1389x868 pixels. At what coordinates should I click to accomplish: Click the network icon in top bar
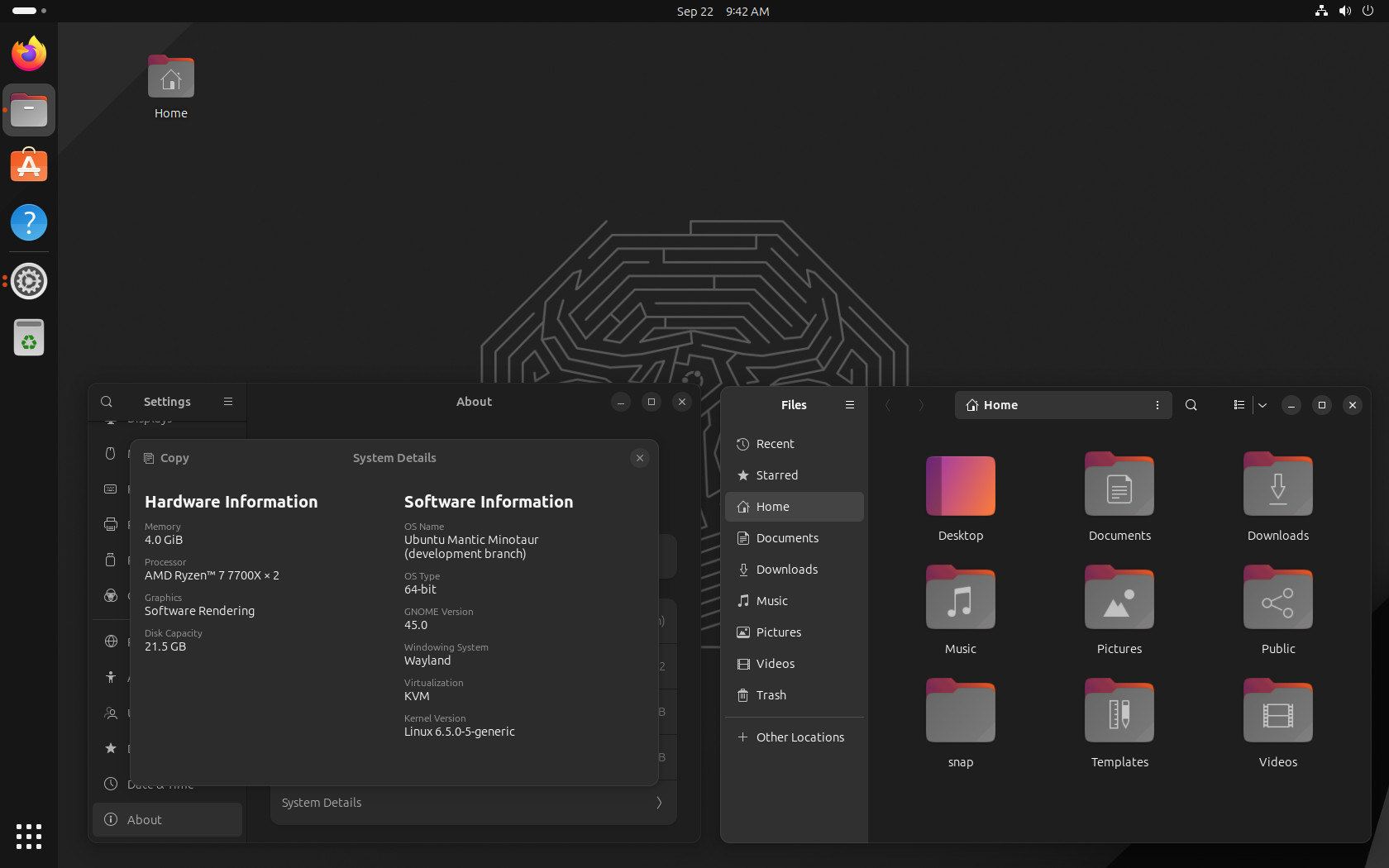(x=1321, y=11)
